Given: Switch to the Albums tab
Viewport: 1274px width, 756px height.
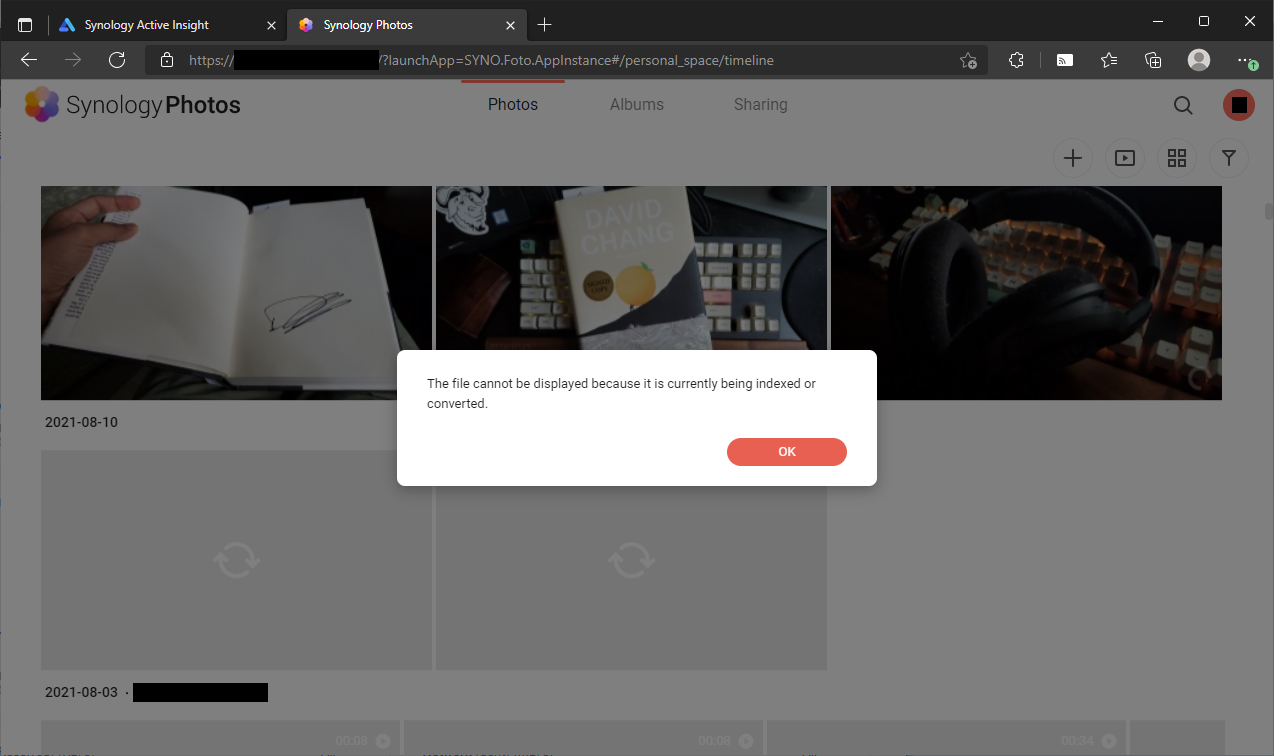Looking at the screenshot, I should [x=636, y=104].
